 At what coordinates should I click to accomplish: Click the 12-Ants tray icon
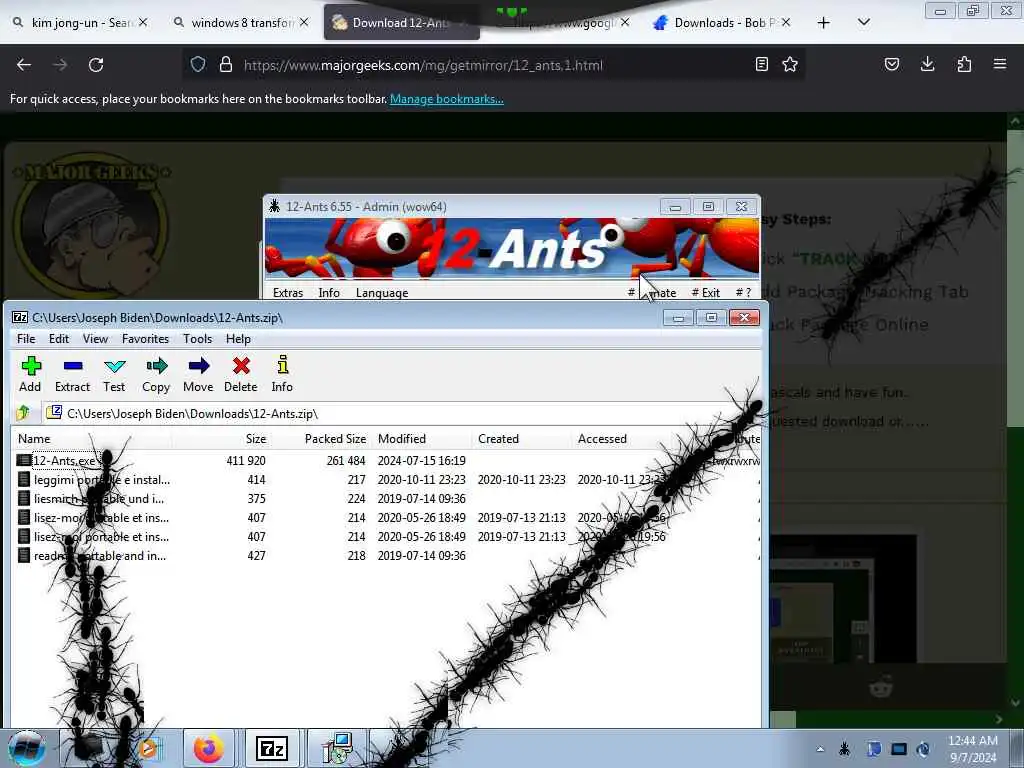844,748
